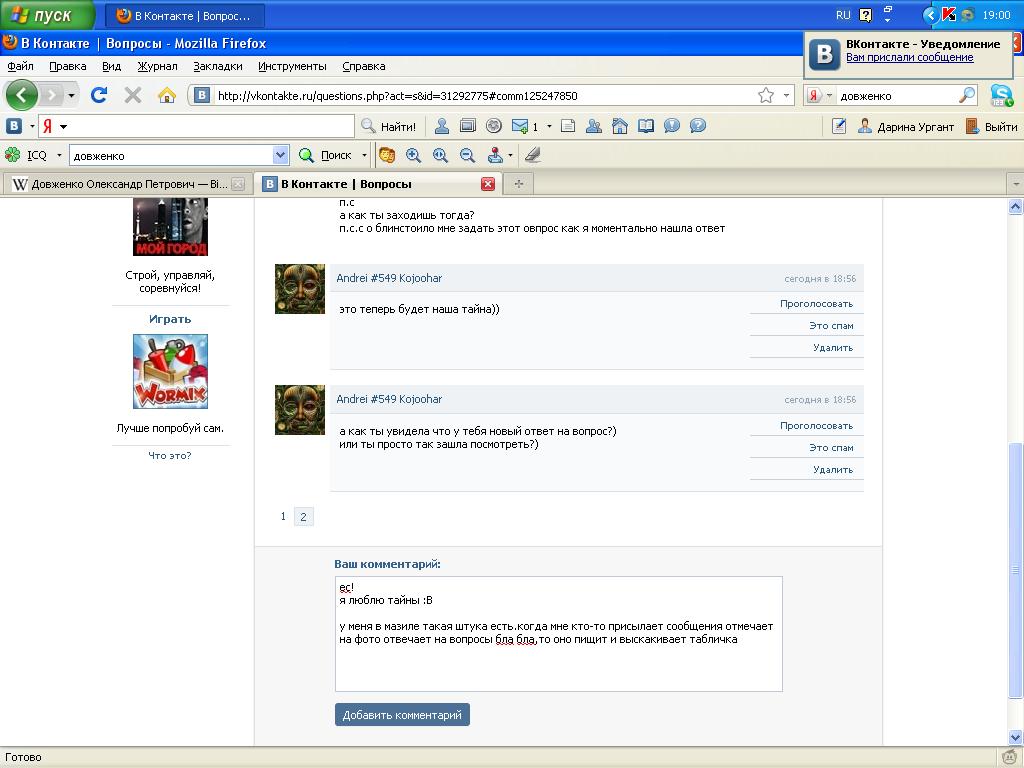
Task: Open messages envelope icon in VK toolbar
Action: point(520,126)
